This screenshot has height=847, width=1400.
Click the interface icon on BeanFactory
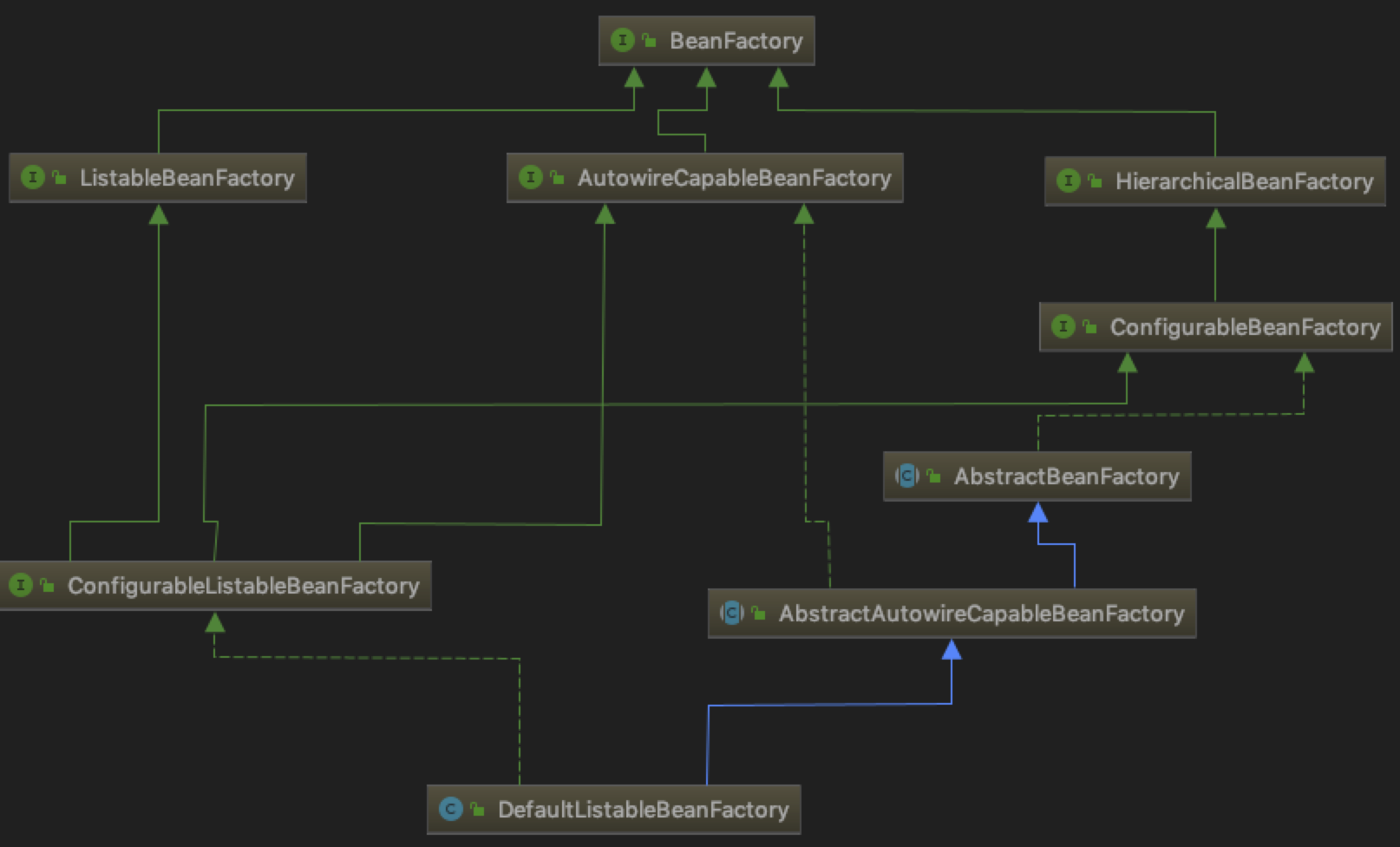(623, 40)
